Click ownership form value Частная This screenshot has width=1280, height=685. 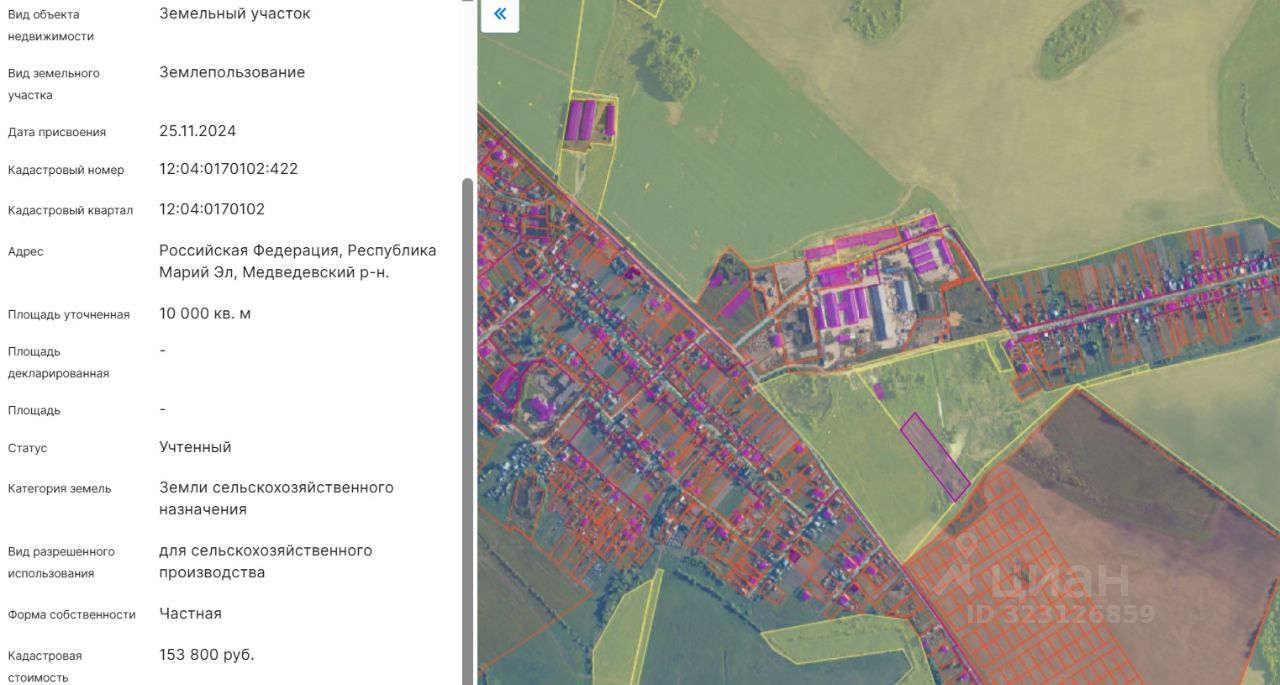190,613
